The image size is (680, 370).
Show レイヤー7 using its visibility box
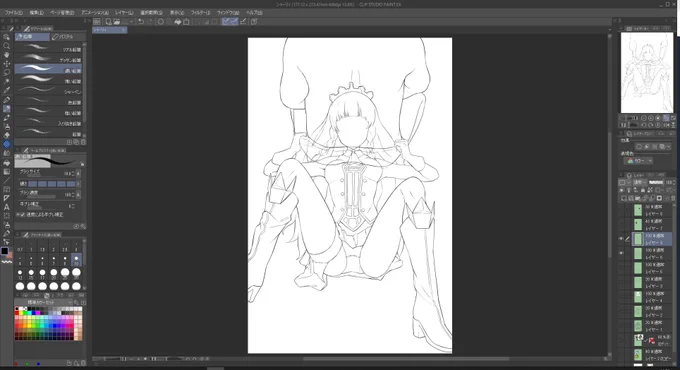(621, 224)
